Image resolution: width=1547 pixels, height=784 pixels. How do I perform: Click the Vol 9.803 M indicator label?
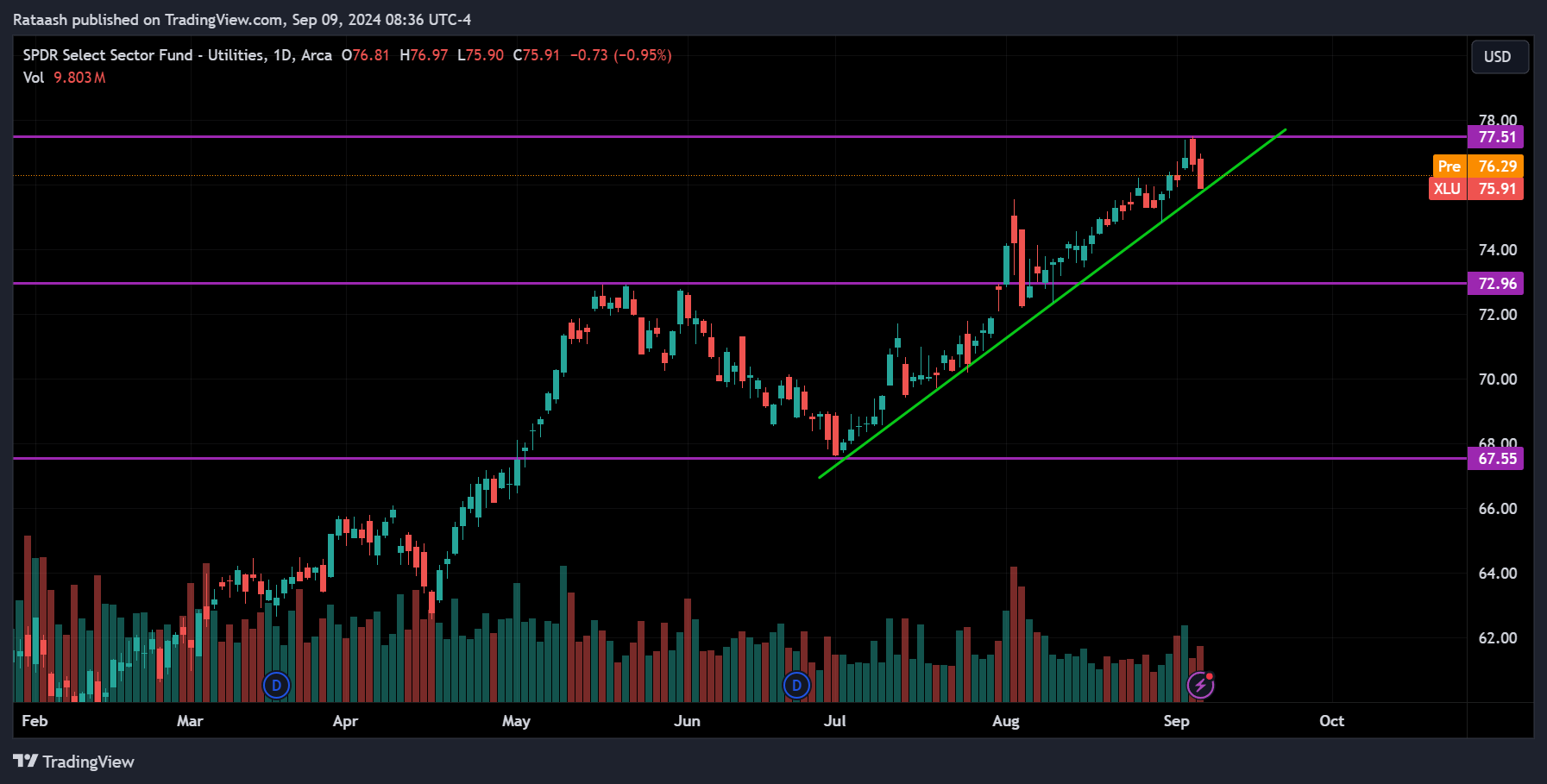tap(64, 78)
